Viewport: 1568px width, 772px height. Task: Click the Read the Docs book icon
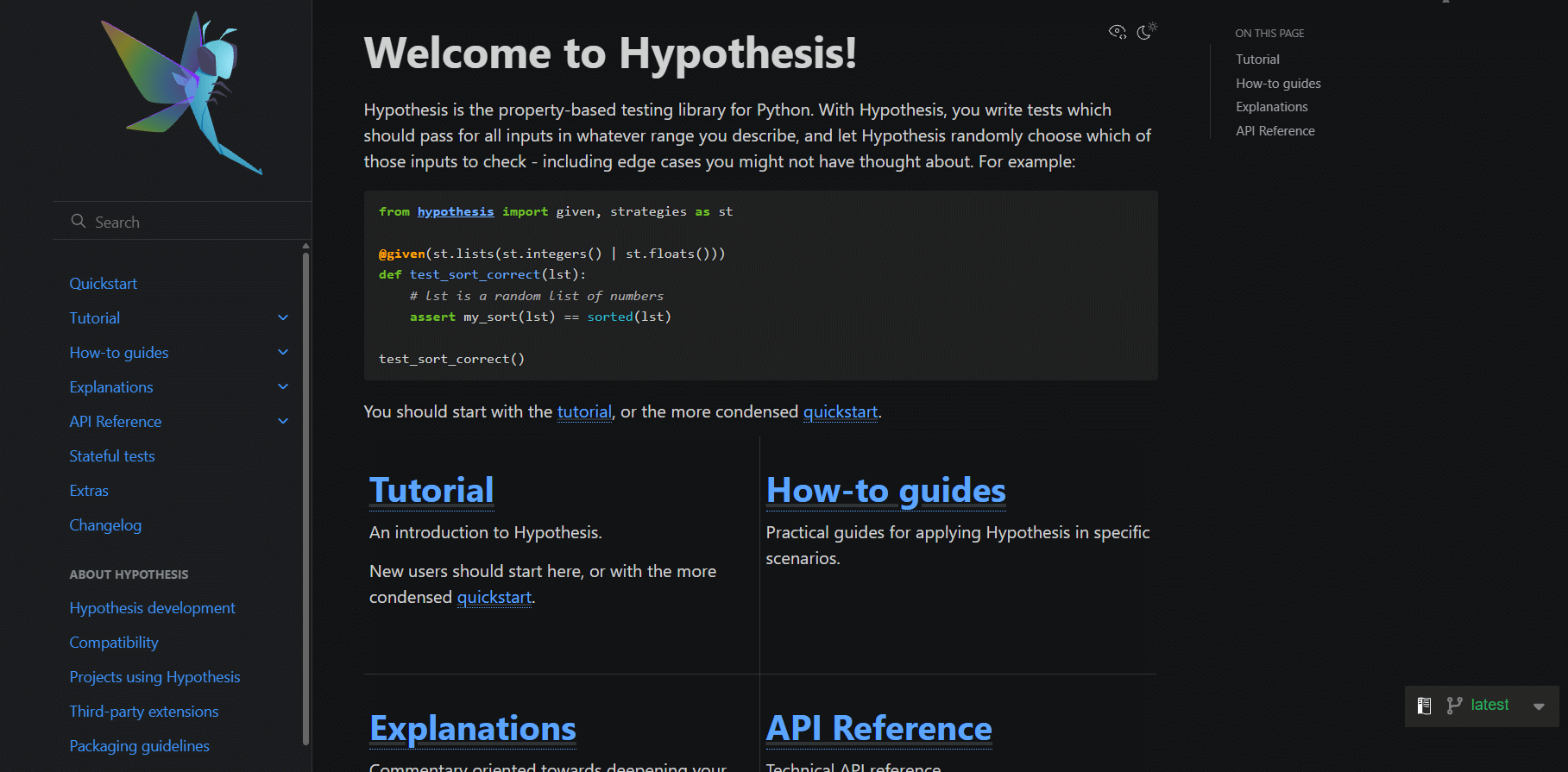click(x=1424, y=706)
